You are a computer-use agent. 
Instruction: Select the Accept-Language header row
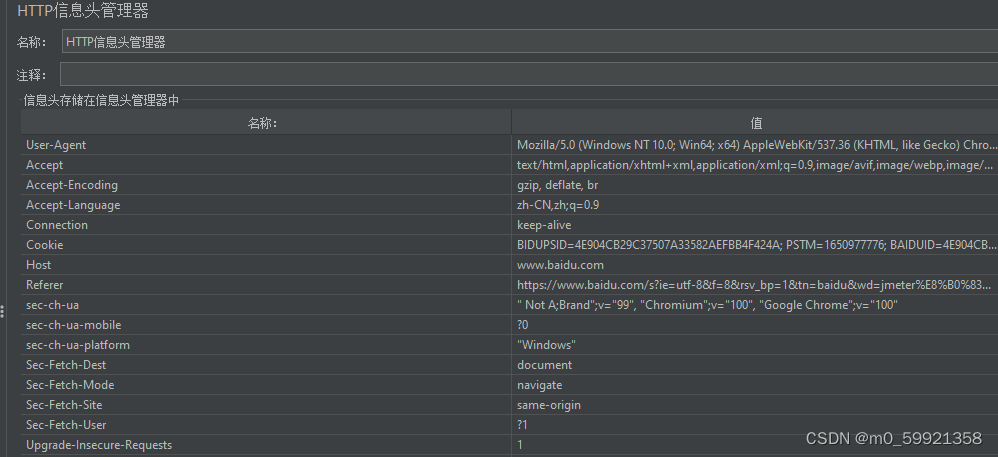click(509, 205)
